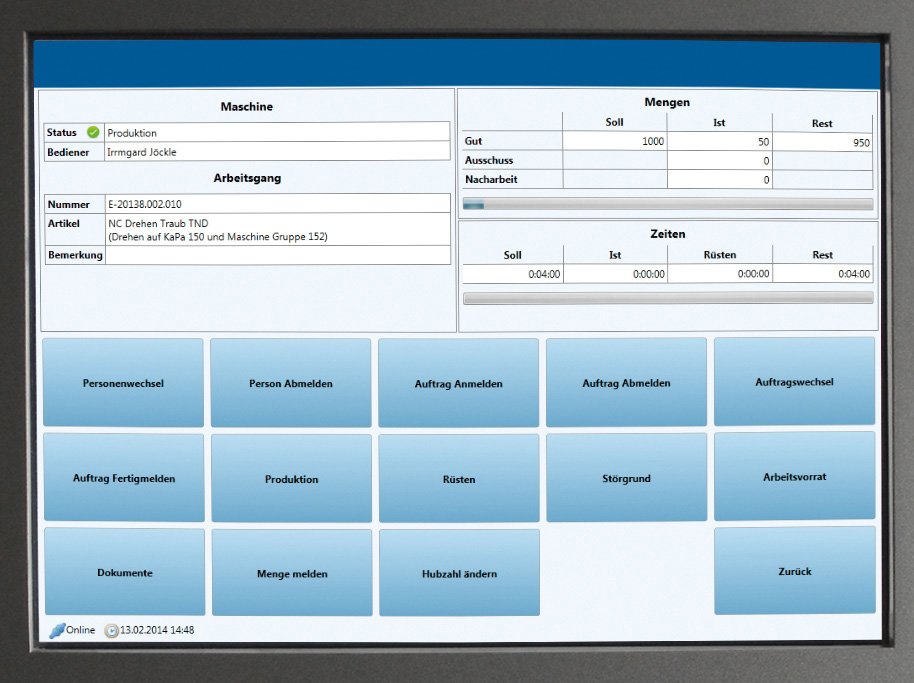
Task: Choose Auftrag Abmelden
Action: coord(626,382)
